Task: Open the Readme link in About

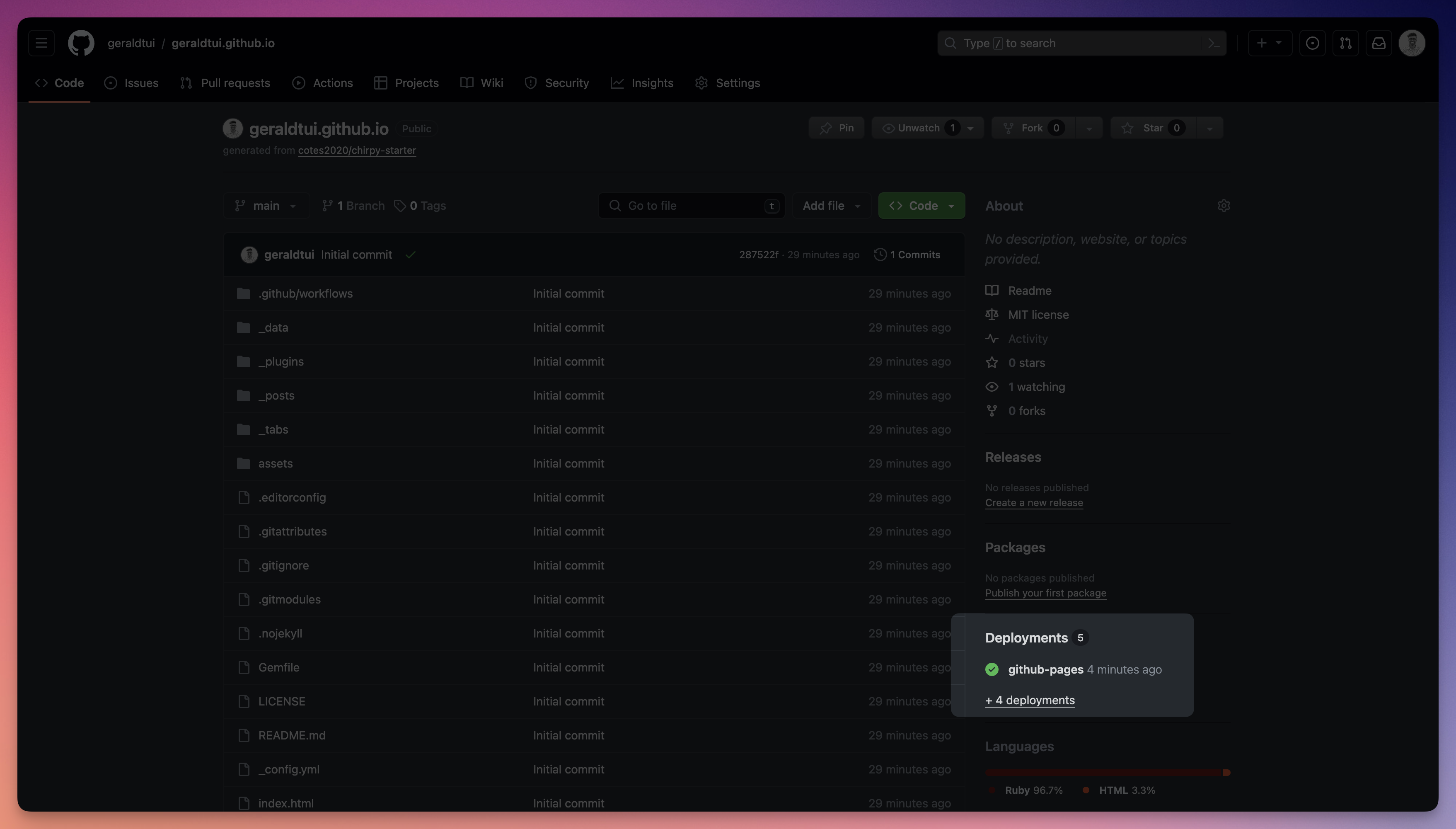Action: tap(1029, 291)
